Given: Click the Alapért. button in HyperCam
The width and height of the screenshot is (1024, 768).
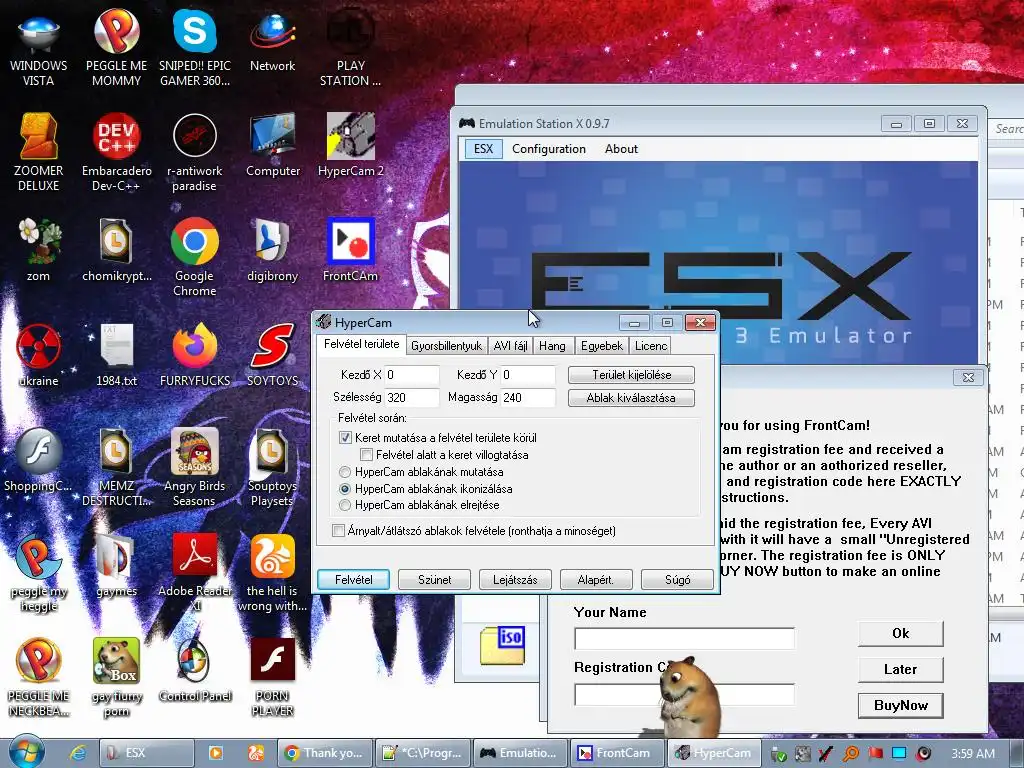Looking at the screenshot, I should pos(596,579).
